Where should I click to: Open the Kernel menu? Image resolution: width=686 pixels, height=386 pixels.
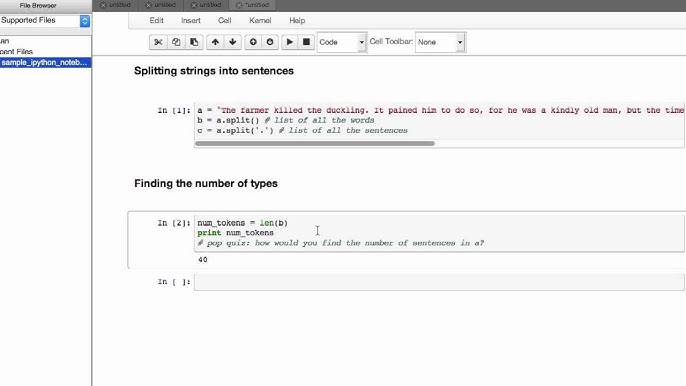click(x=260, y=21)
